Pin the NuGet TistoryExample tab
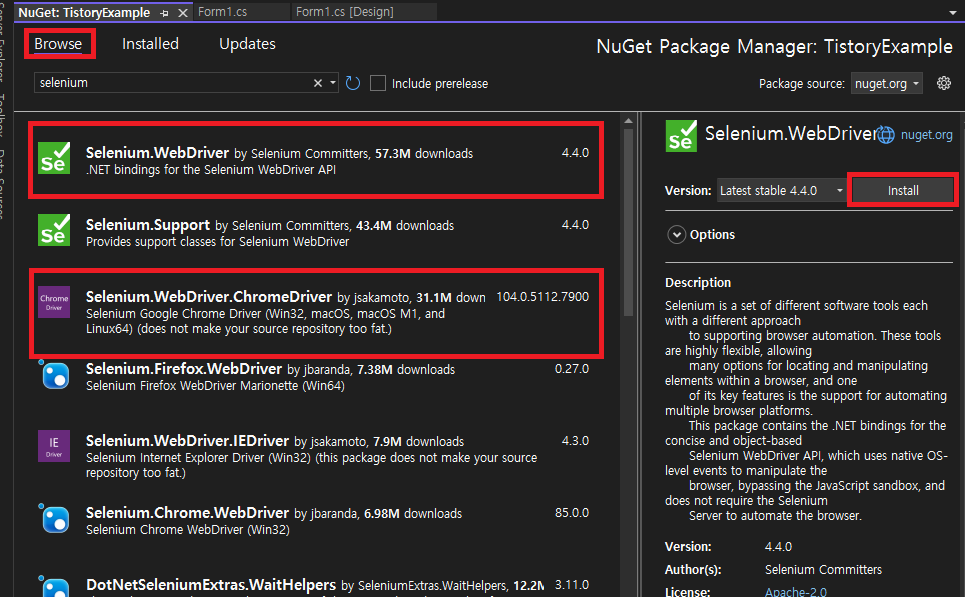Image resolution: width=965 pixels, height=597 pixels. click(x=164, y=13)
